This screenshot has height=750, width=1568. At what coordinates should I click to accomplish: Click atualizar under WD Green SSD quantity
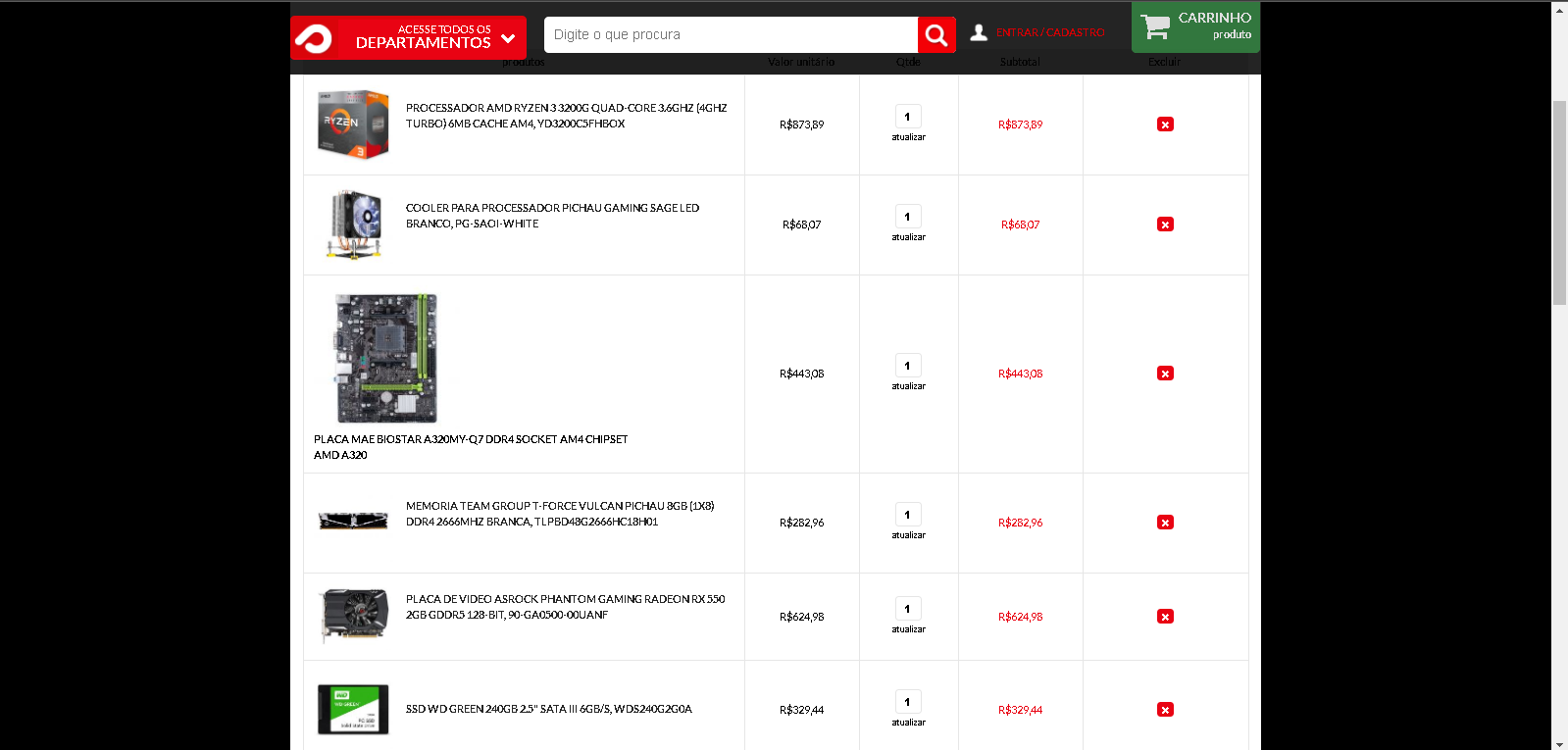[908, 723]
